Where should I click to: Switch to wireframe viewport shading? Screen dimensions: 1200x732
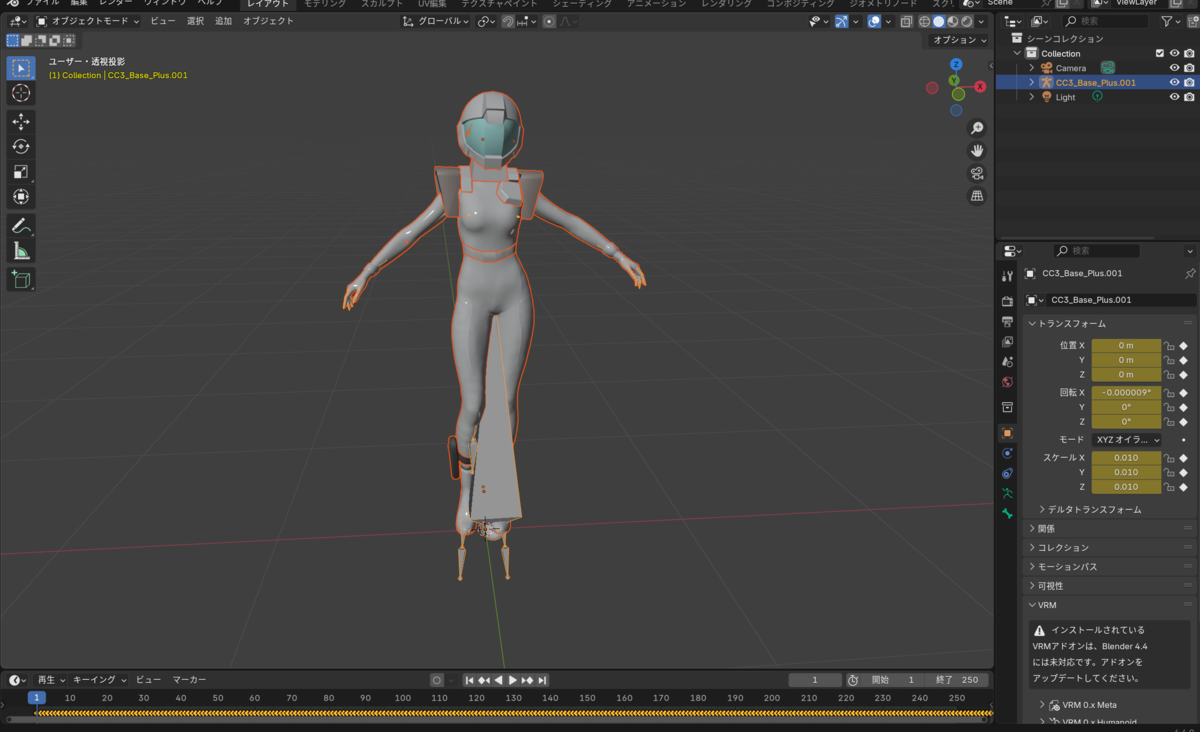[x=925, y=21]
